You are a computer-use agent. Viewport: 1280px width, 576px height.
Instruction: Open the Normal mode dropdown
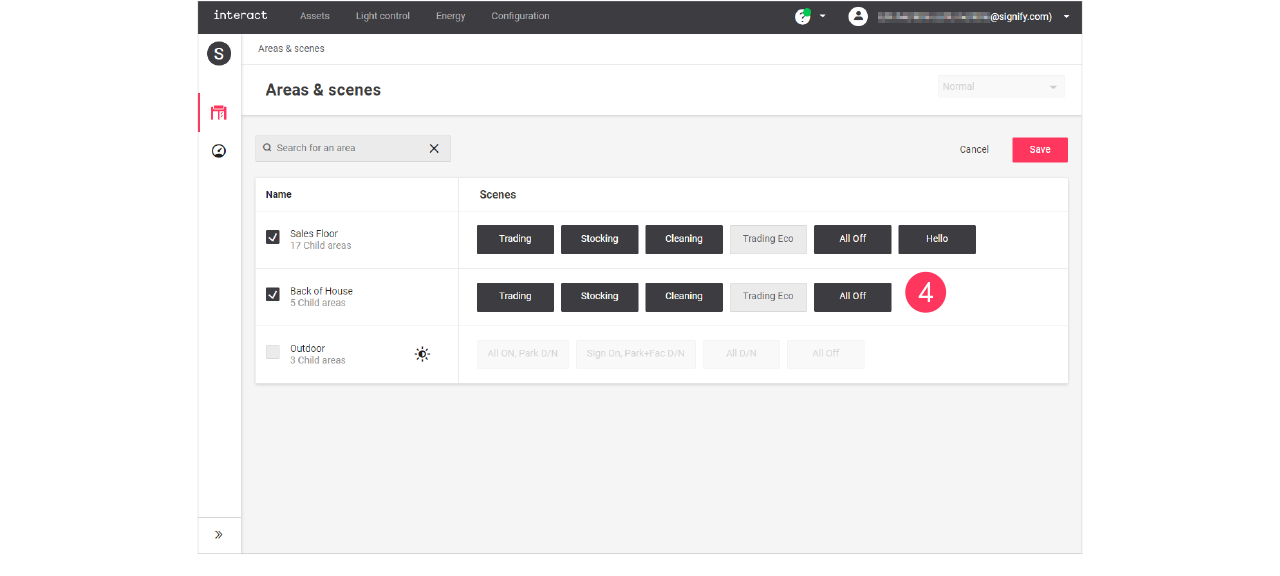tap(1000, 87)
